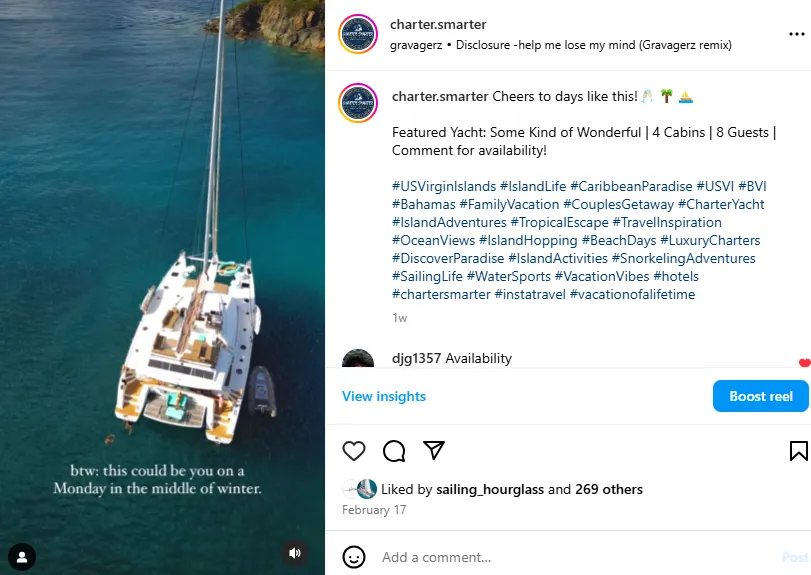Open View insights link
The width and height of the screenshot is (811, 575).
[x=384, y=396]
